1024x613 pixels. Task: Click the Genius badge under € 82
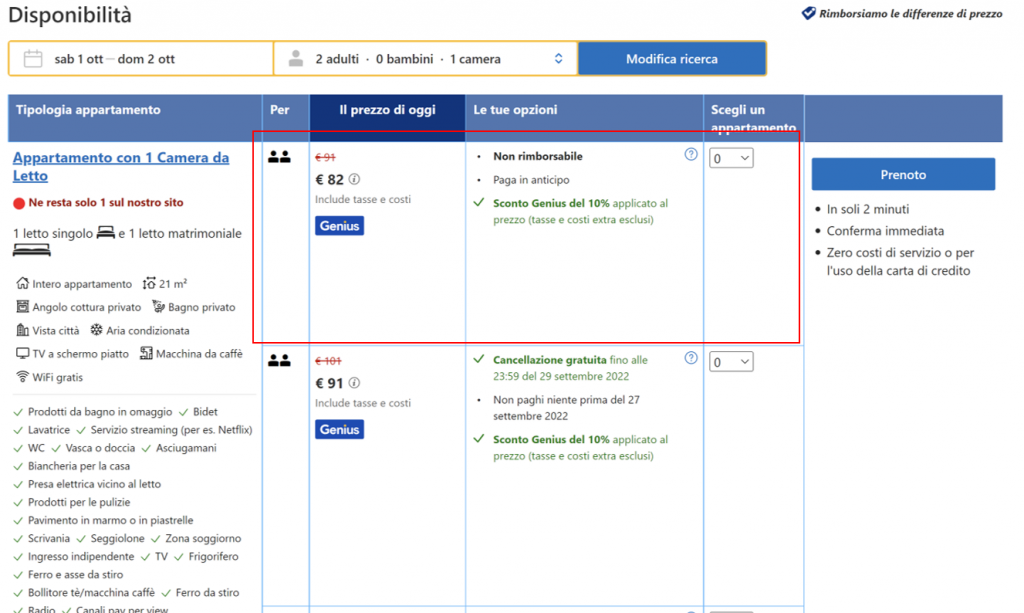[x=339, y=226]
